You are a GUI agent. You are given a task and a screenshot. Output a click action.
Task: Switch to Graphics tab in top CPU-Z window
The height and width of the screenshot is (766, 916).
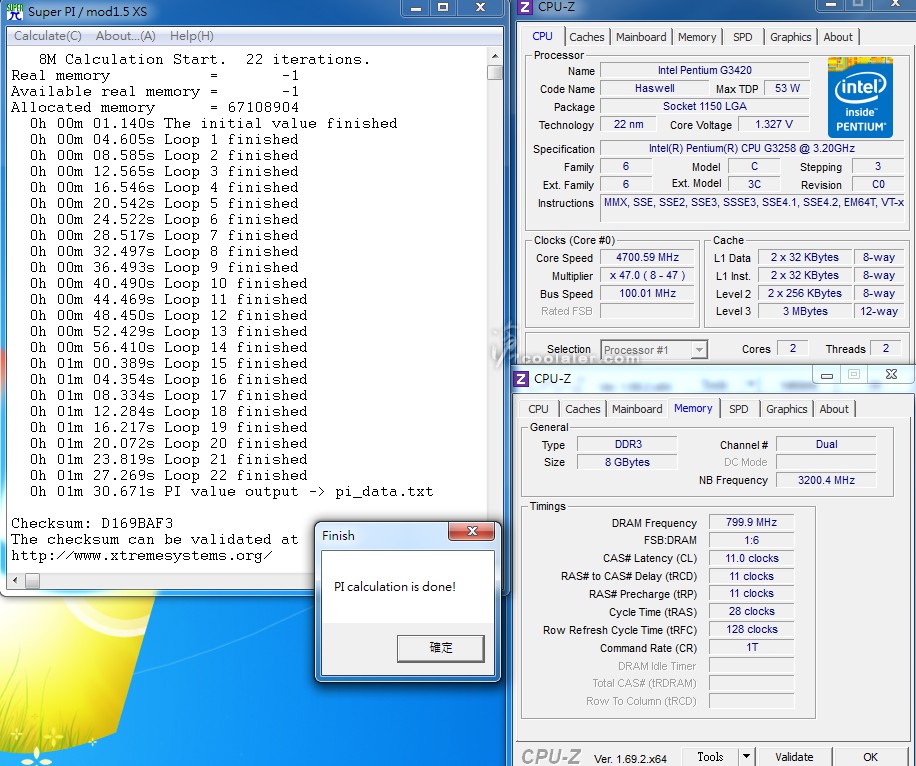(790, 37)
